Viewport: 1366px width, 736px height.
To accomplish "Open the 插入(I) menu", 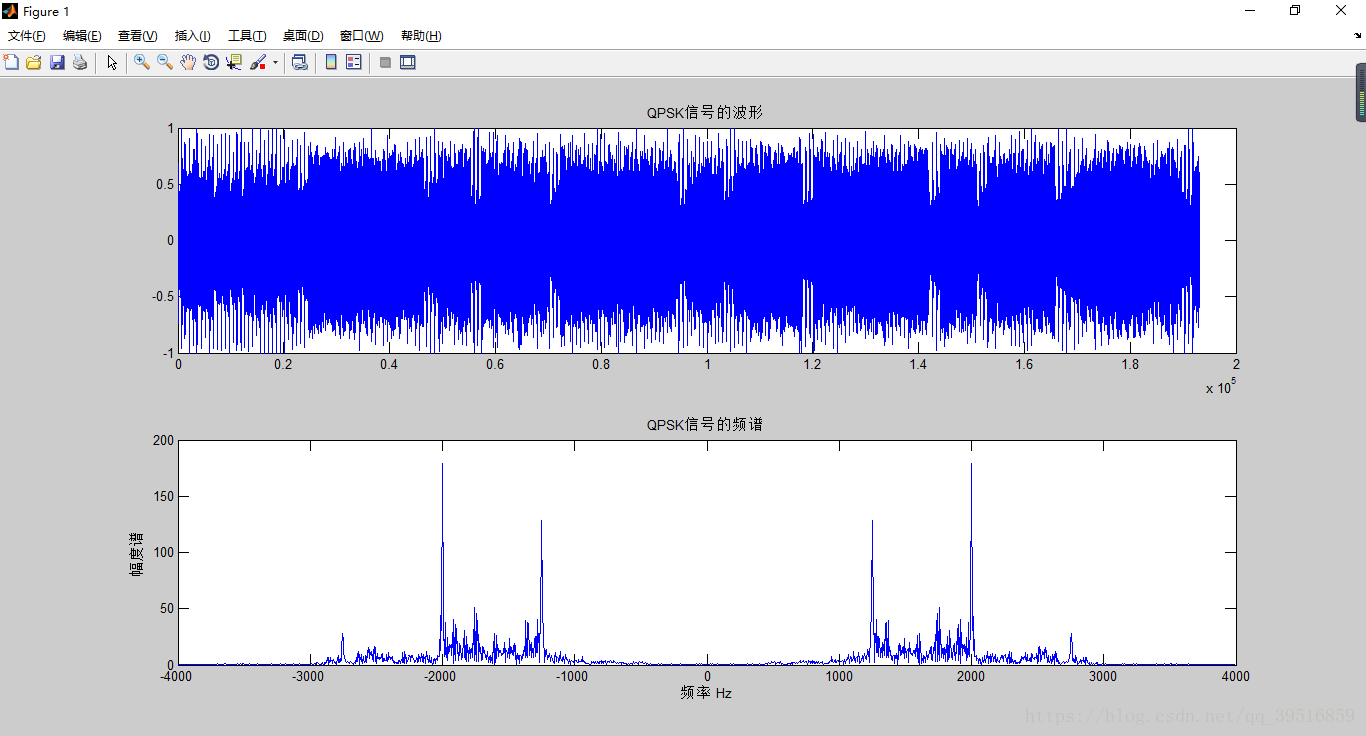I will [193, 36].
